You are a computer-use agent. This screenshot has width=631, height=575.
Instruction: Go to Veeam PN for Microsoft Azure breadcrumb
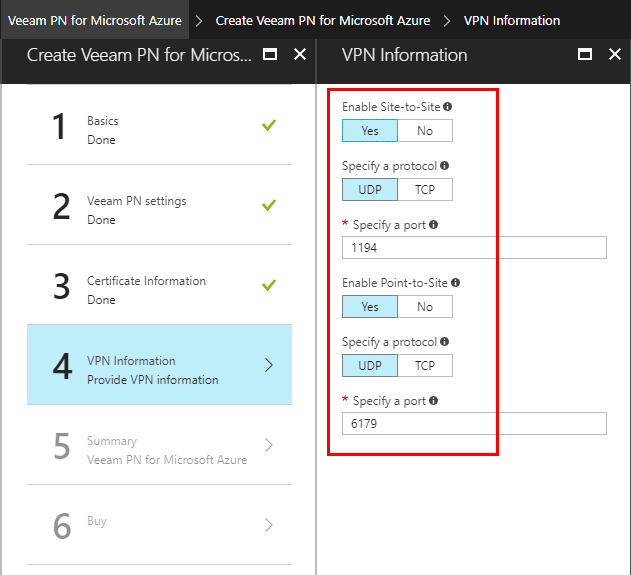click(95, 20)
